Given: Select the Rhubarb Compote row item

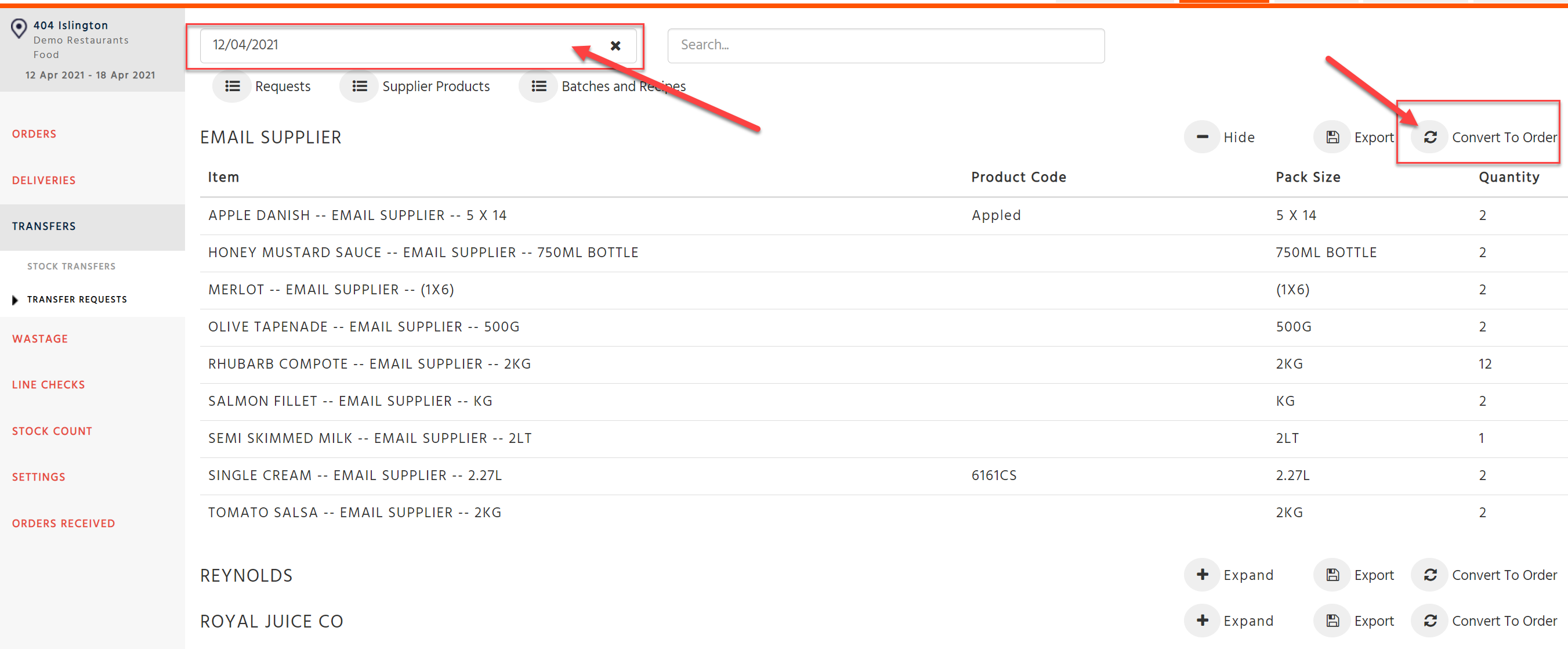Looking at the screenshot, I should 370,365.
